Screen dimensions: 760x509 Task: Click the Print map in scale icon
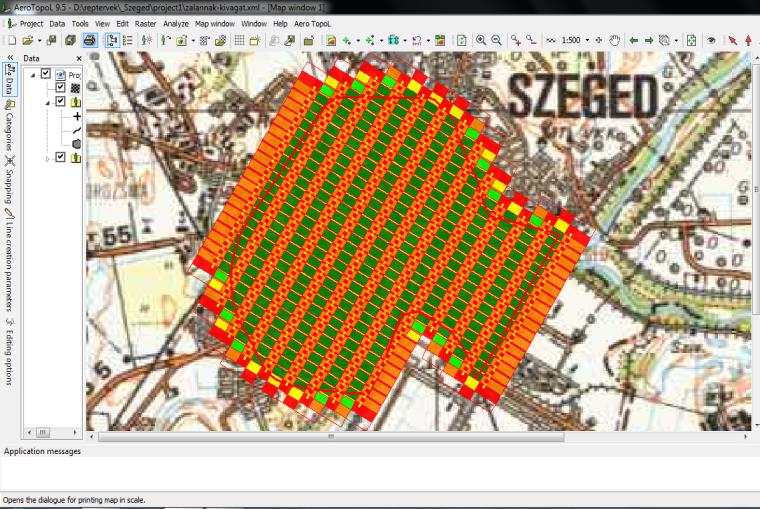(90, 41)
